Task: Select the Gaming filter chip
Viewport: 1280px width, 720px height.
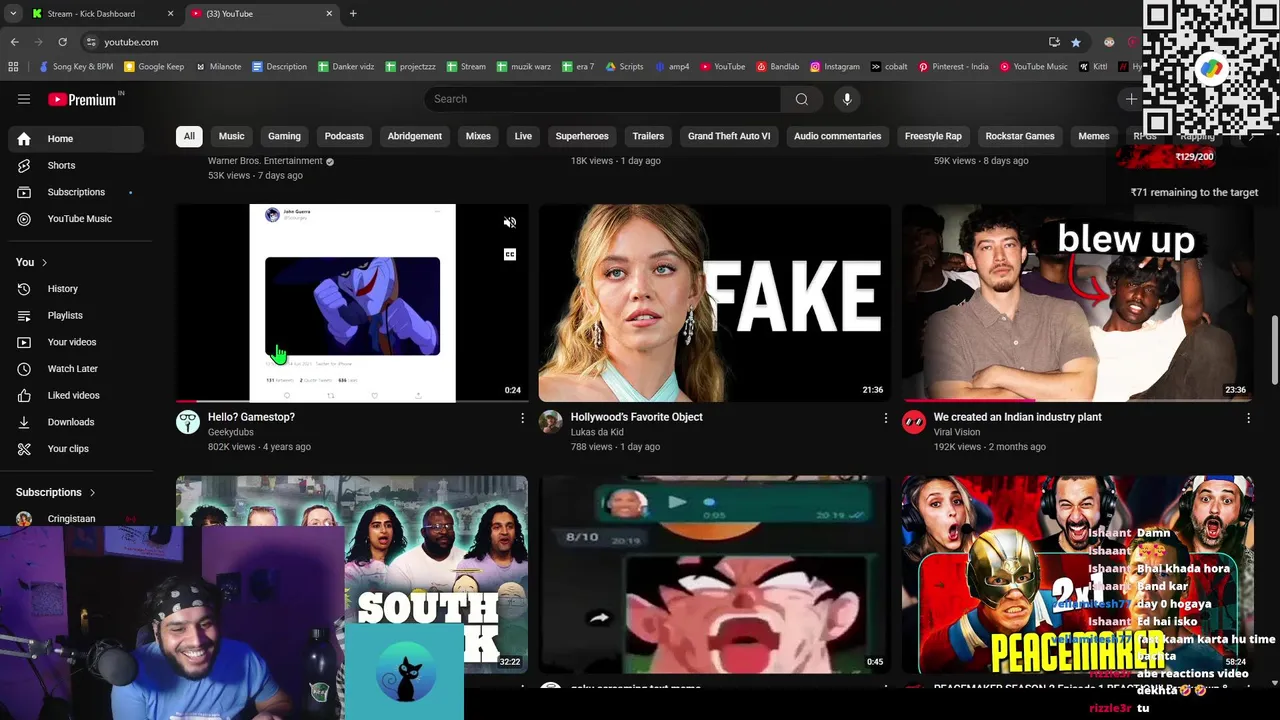Action: [284, 136]
